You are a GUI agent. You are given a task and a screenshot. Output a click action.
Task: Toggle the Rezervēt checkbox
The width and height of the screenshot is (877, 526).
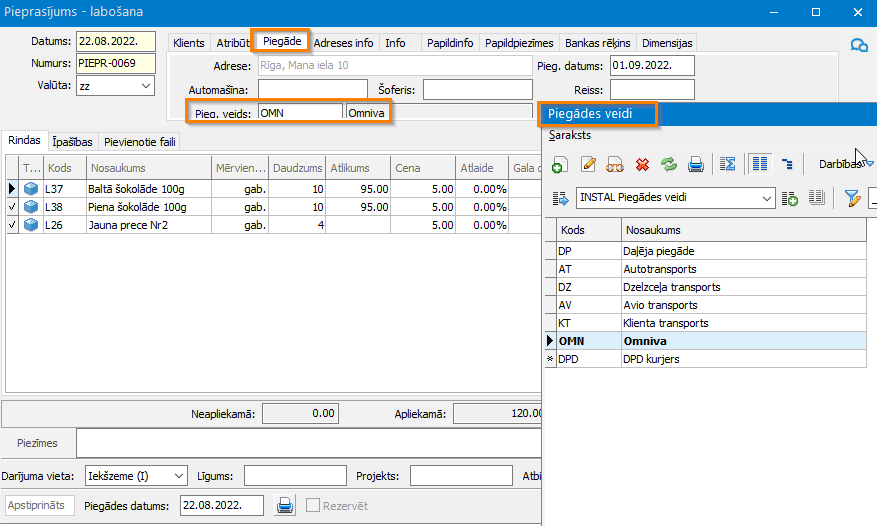(x=313, y=506)
